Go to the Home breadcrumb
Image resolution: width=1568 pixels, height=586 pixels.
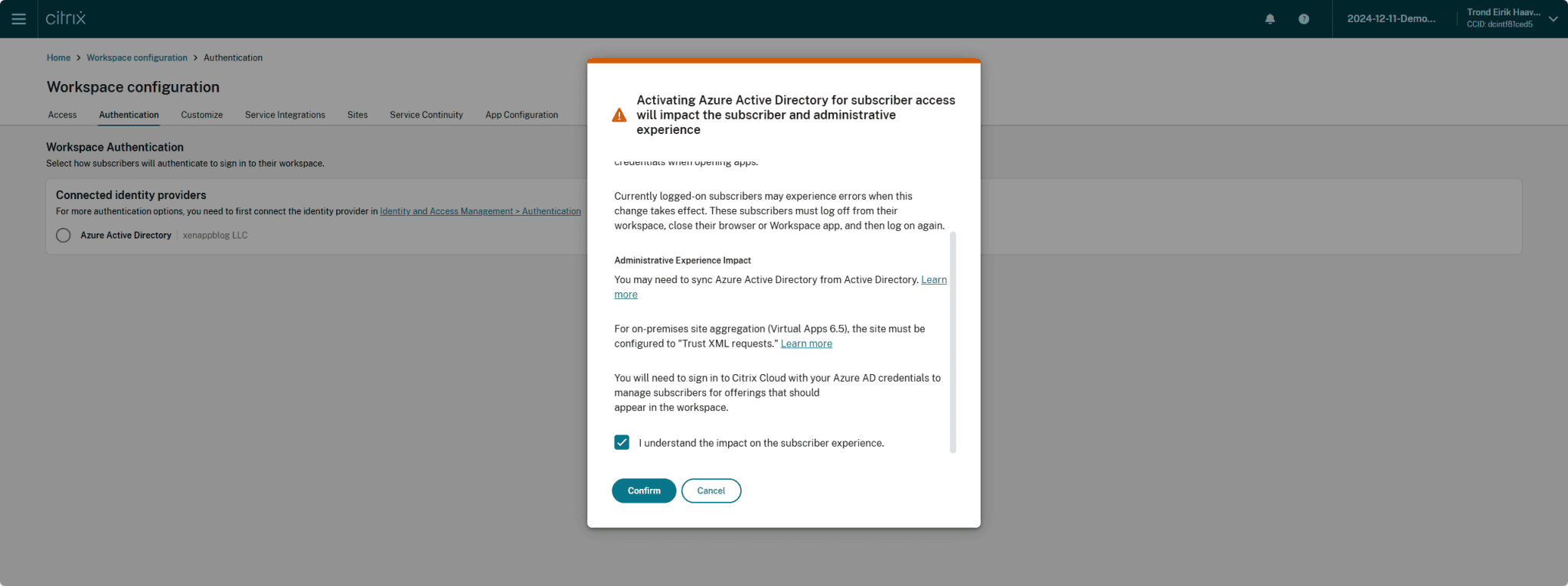pos(58,58)
